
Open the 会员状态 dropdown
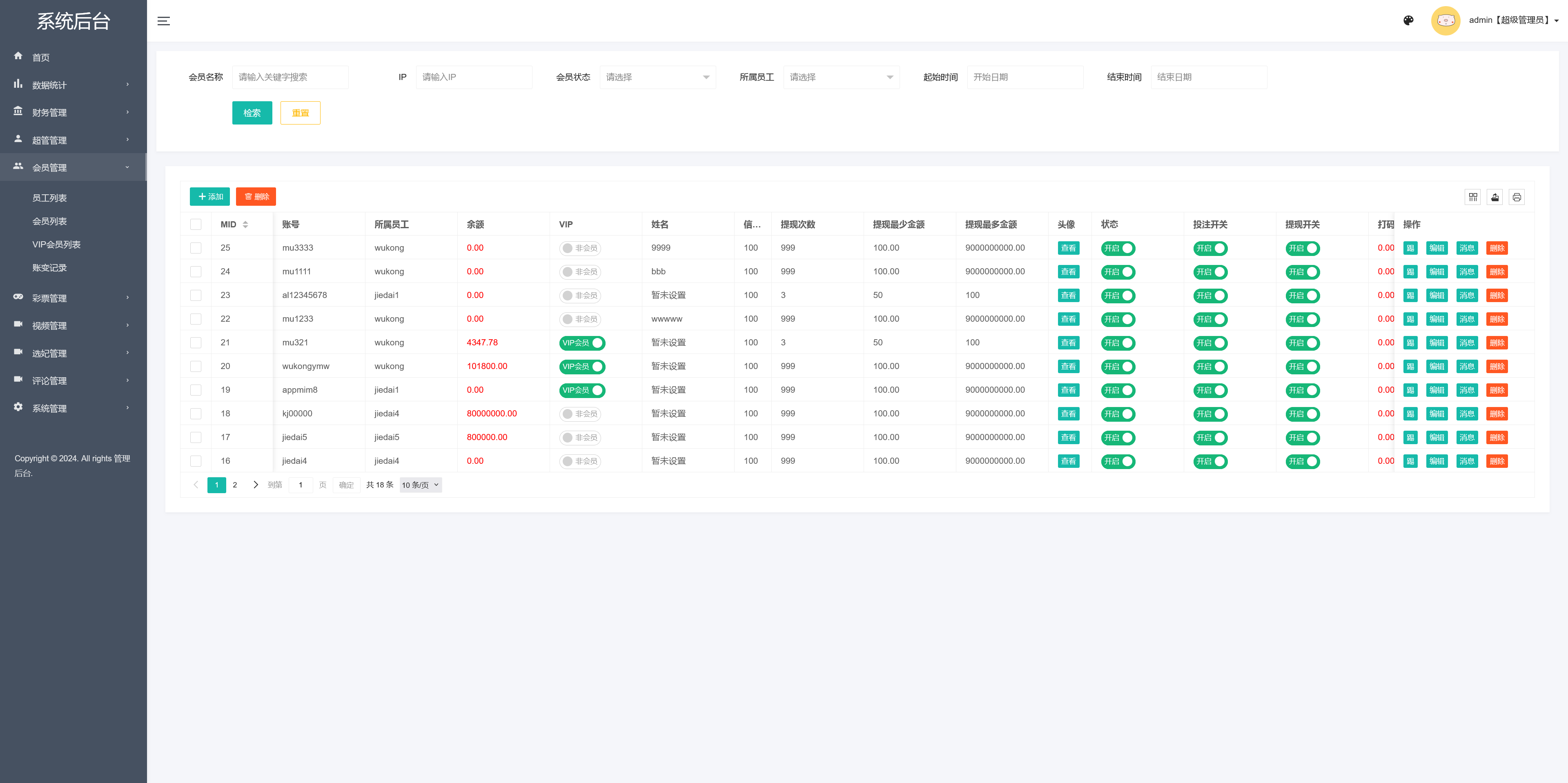657,77
